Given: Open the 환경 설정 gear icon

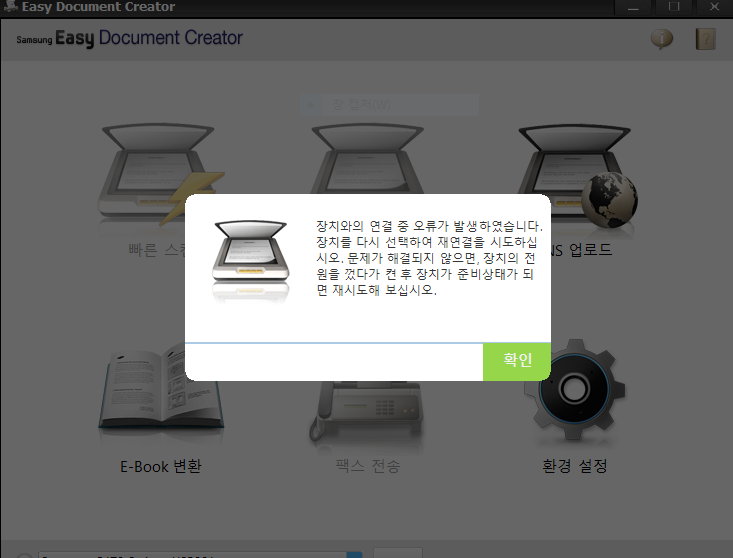Looking at the screenshot, I should point(575,389).
